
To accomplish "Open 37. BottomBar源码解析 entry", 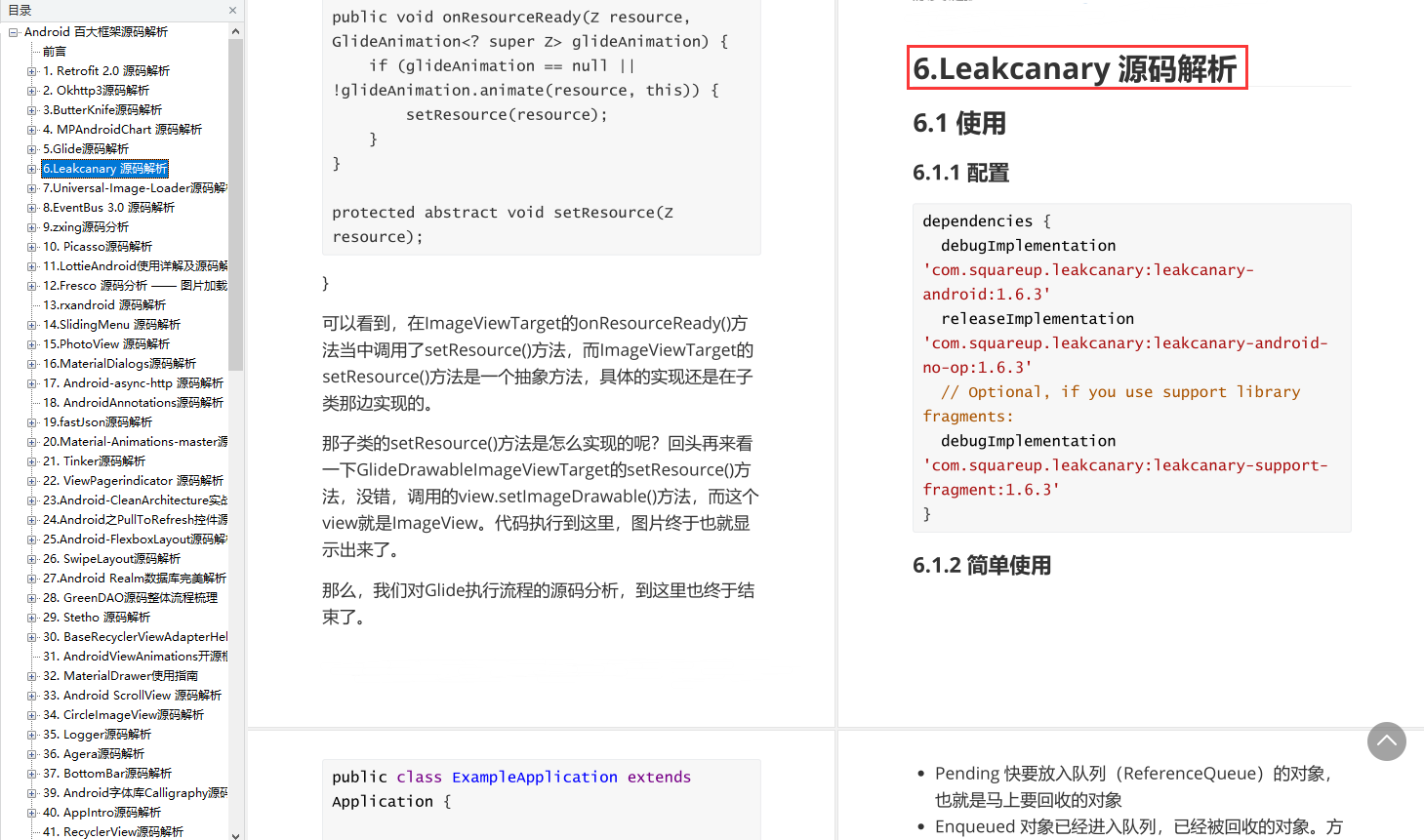I will [x=107, y=774].
